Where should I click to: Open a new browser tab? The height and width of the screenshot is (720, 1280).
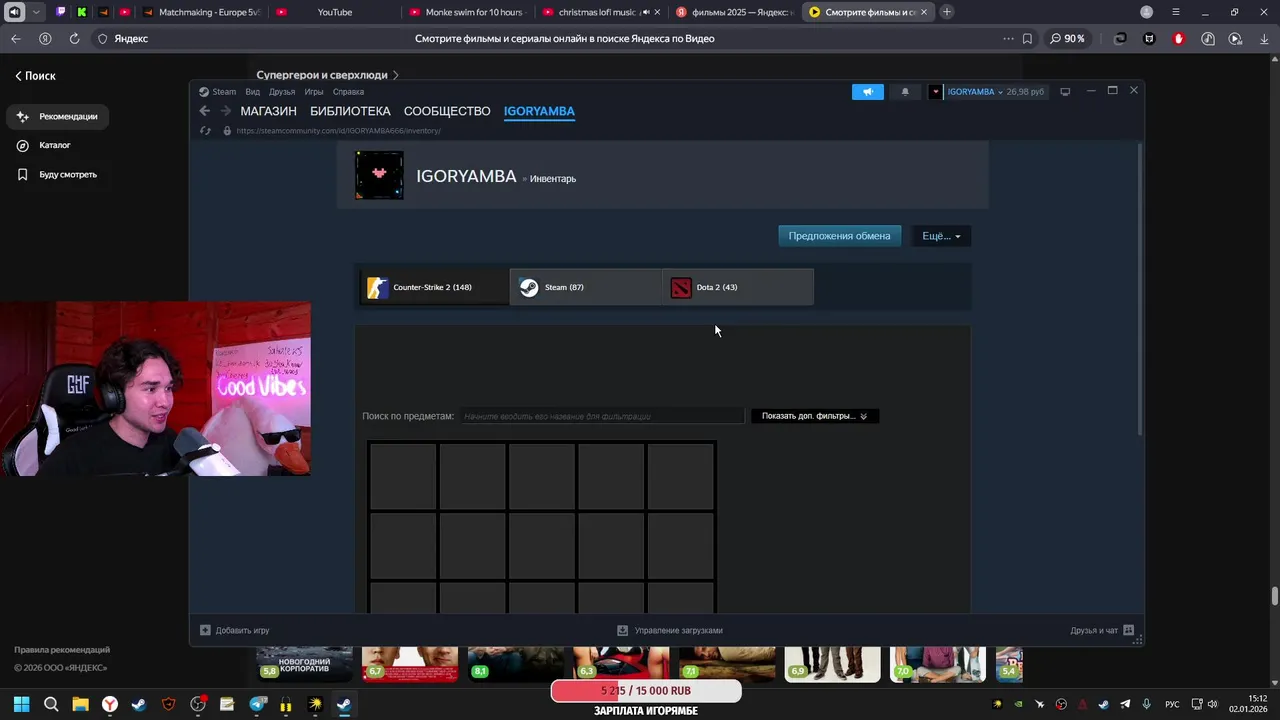point(947,12)
